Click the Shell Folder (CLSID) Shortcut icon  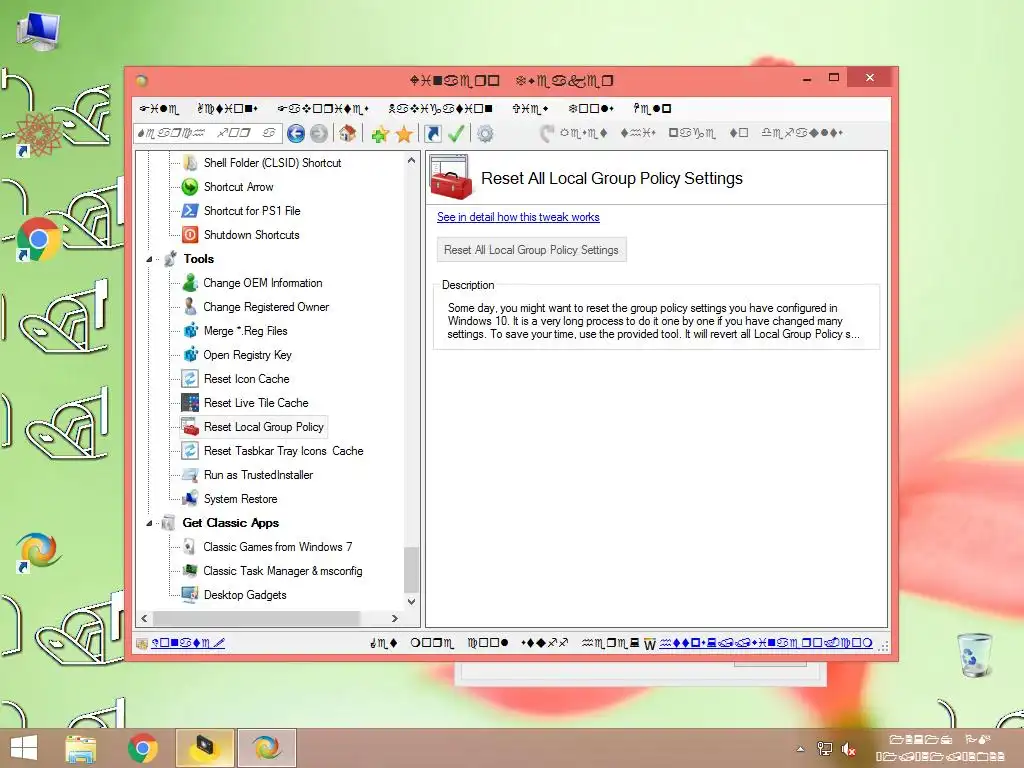pos(190,163)
